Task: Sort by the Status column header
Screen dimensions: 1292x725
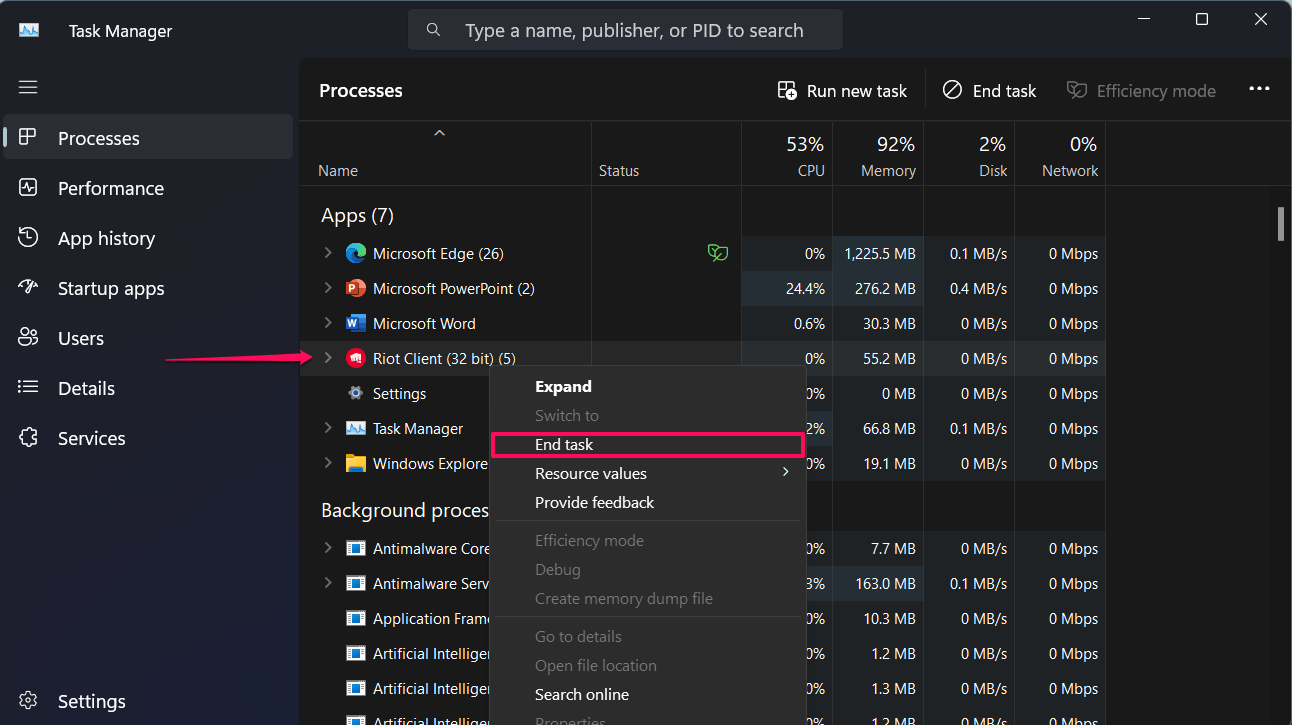Action: [x=666, y=155]
